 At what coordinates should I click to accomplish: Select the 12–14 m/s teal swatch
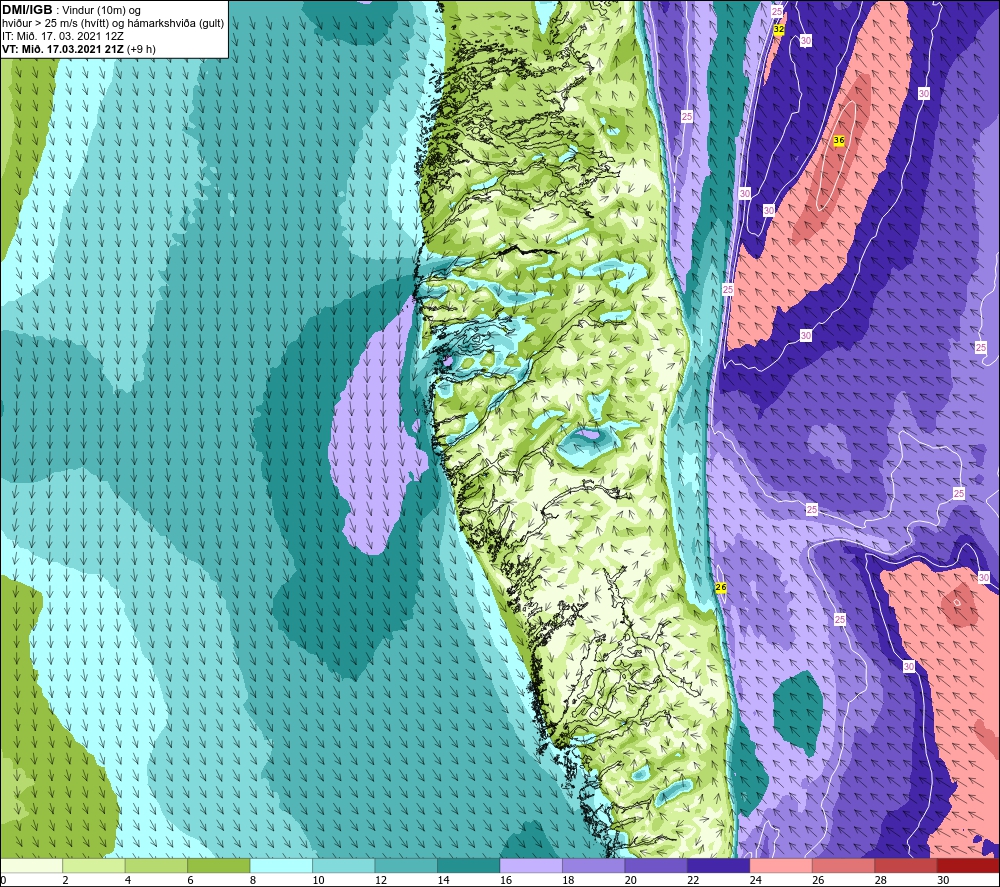click(x=406, y=866)
